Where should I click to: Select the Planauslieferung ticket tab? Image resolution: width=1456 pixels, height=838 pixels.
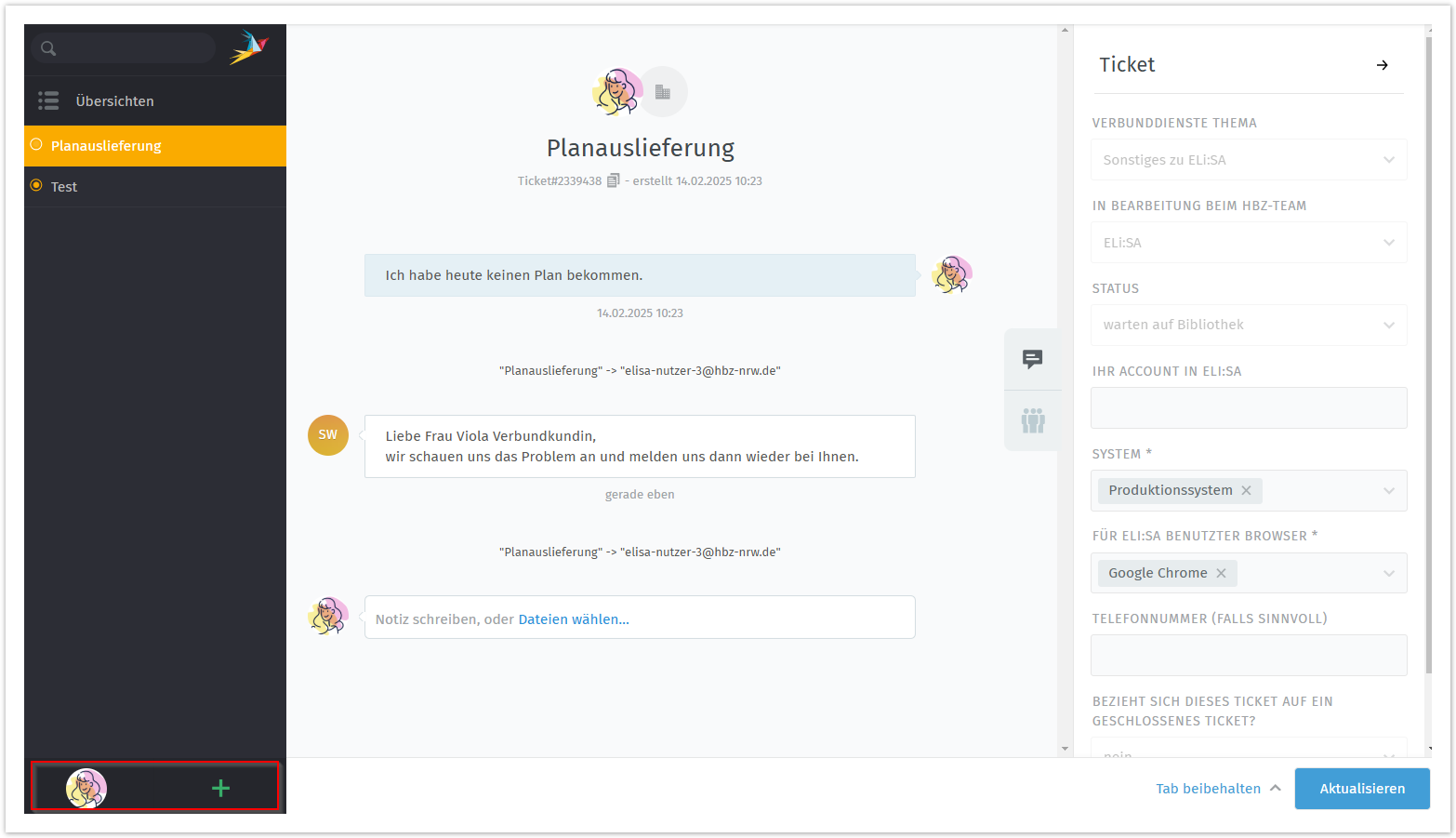(x=106, y=146)
